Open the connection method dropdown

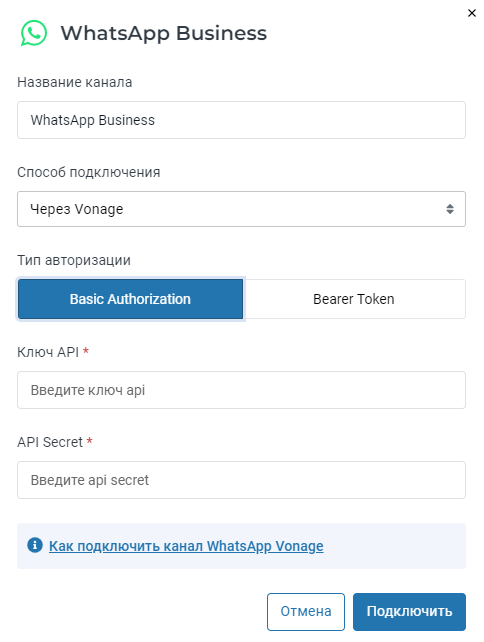241,209
